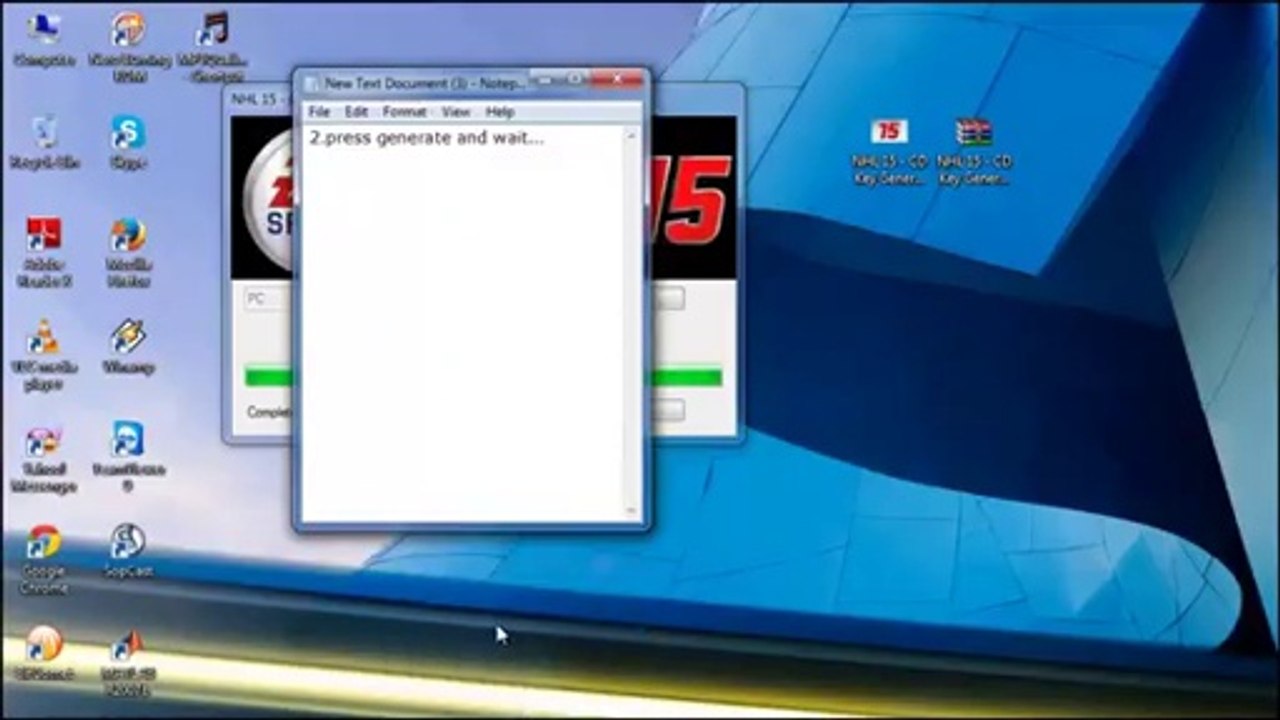Select the orange ball shortcut left of MATLAB
1280x720 pixels.
coord(44,653)
